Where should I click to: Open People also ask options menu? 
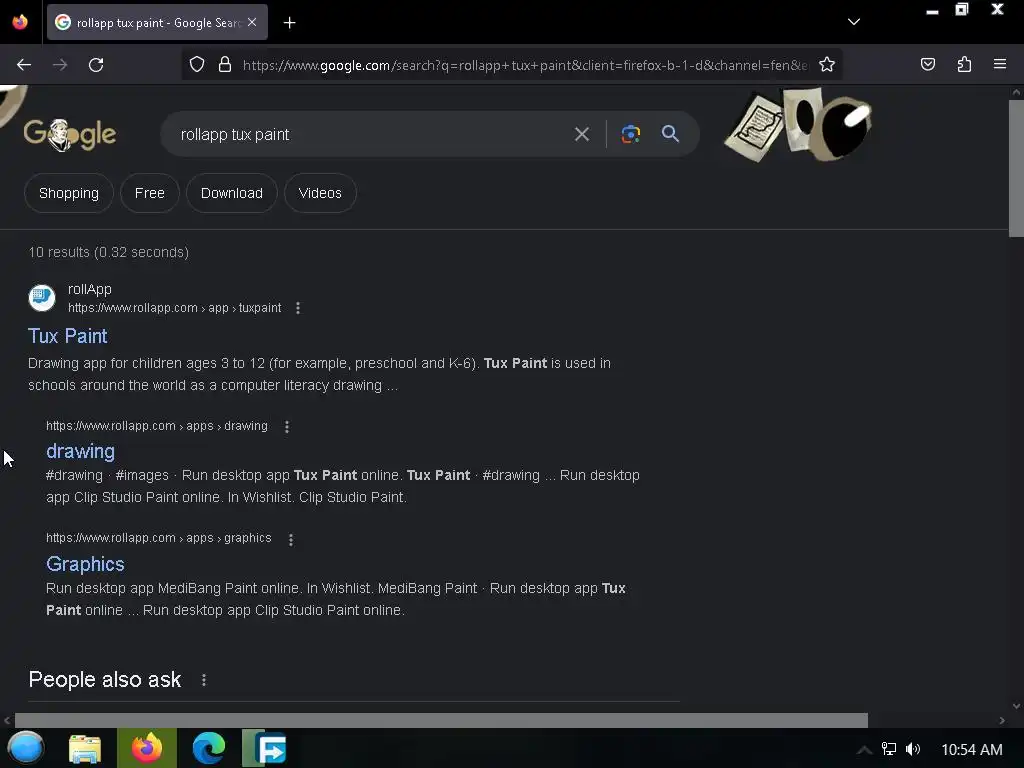204,680
